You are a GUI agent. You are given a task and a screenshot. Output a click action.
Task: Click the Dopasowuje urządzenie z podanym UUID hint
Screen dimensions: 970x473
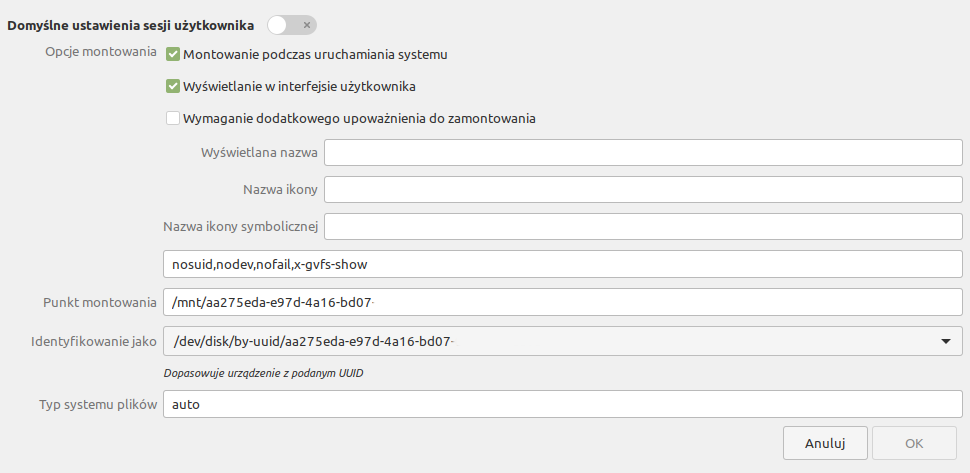point(263,373)
